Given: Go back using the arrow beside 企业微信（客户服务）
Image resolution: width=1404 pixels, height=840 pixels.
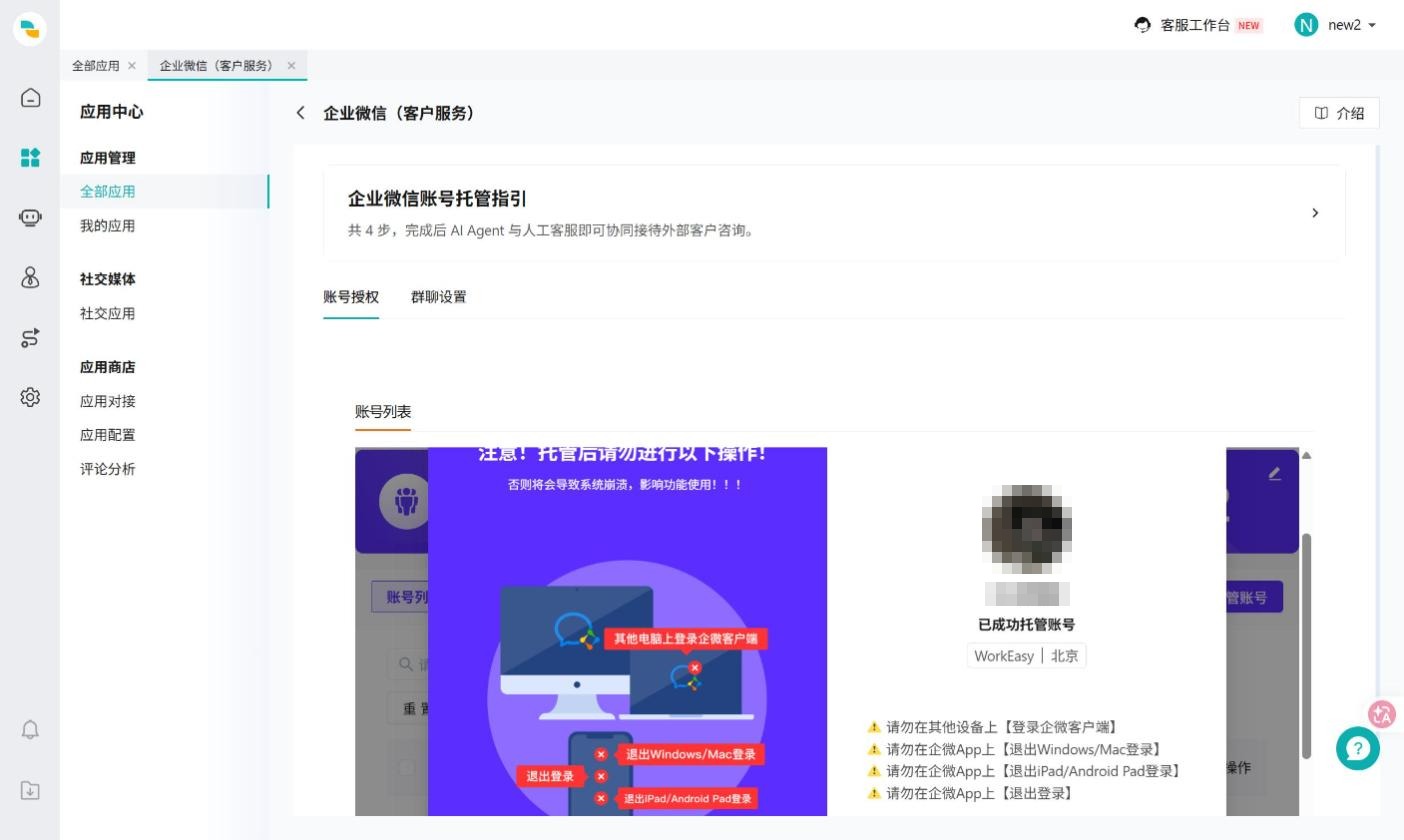Looking at the screenshot, I should point(300,113).
